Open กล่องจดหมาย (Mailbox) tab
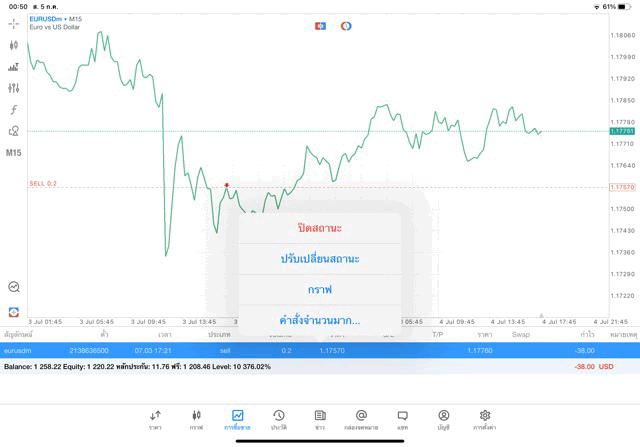640x447 pixels. (361, 418)
